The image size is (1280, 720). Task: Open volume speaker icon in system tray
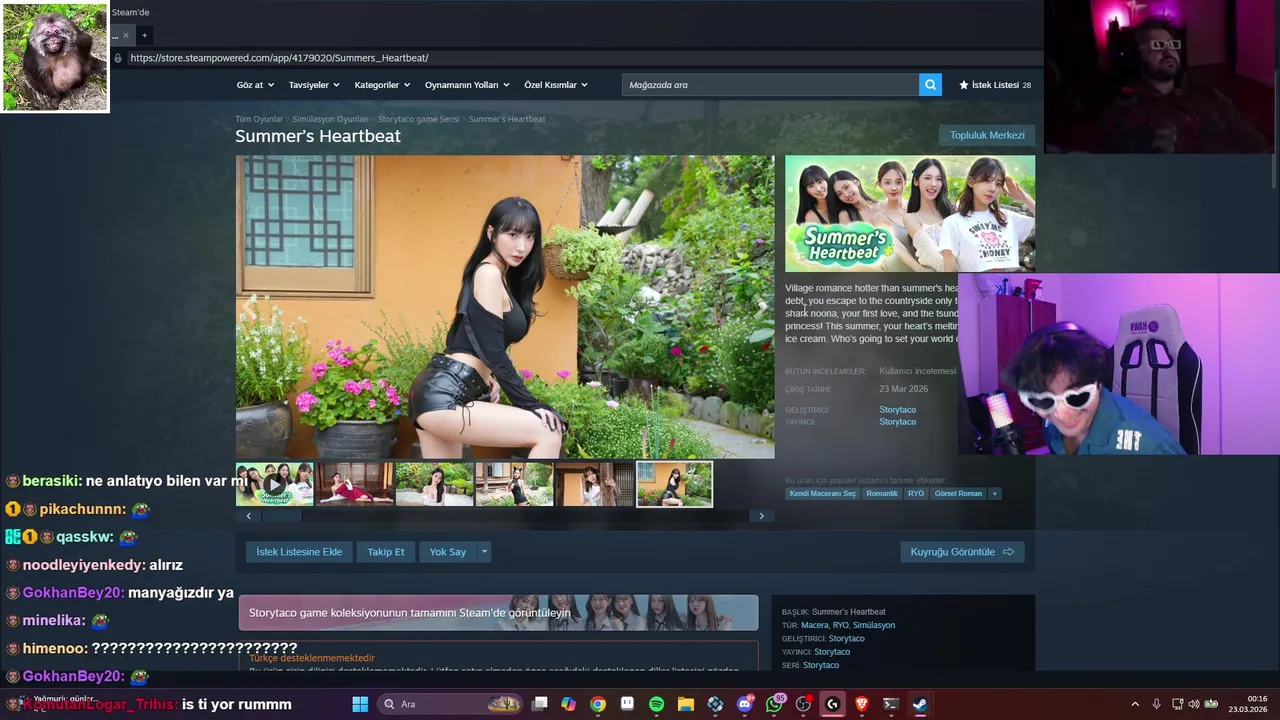pos(1193,704)
